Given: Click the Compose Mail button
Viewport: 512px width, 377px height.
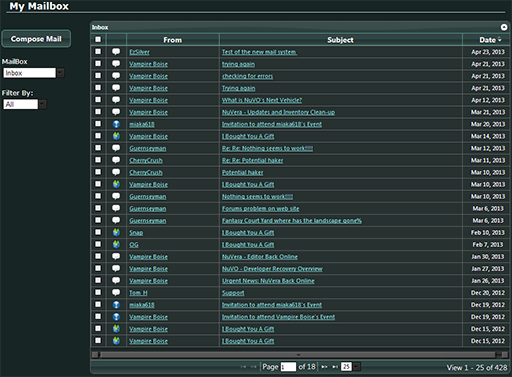Looking at the screenshot, I should (x=36, y=39).
